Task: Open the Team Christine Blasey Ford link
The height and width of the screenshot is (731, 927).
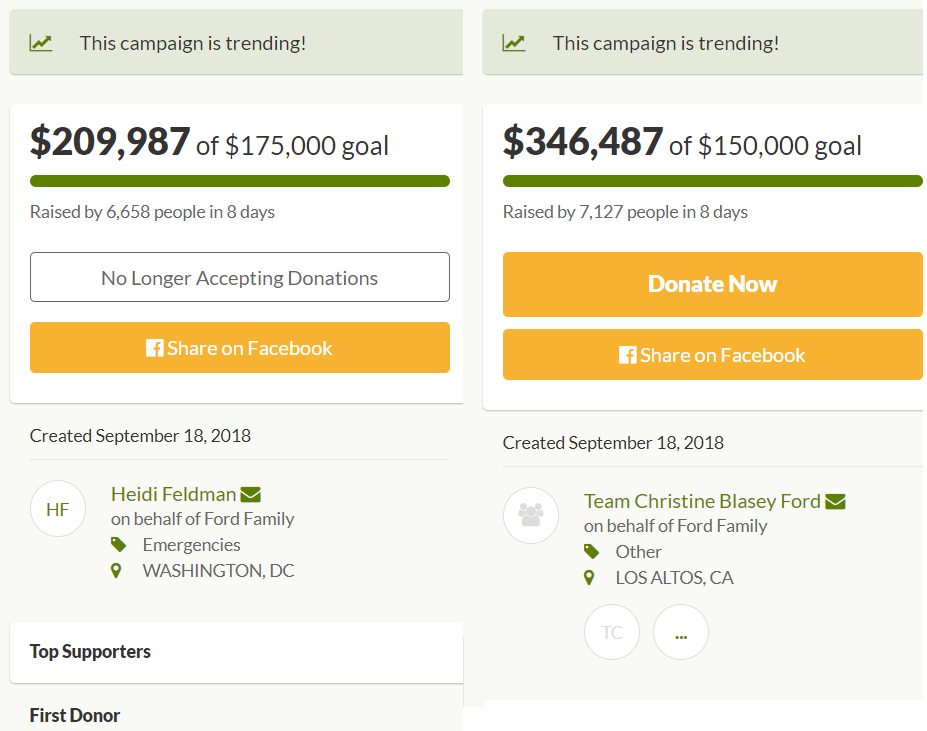Action: click(x=702, y=501)
